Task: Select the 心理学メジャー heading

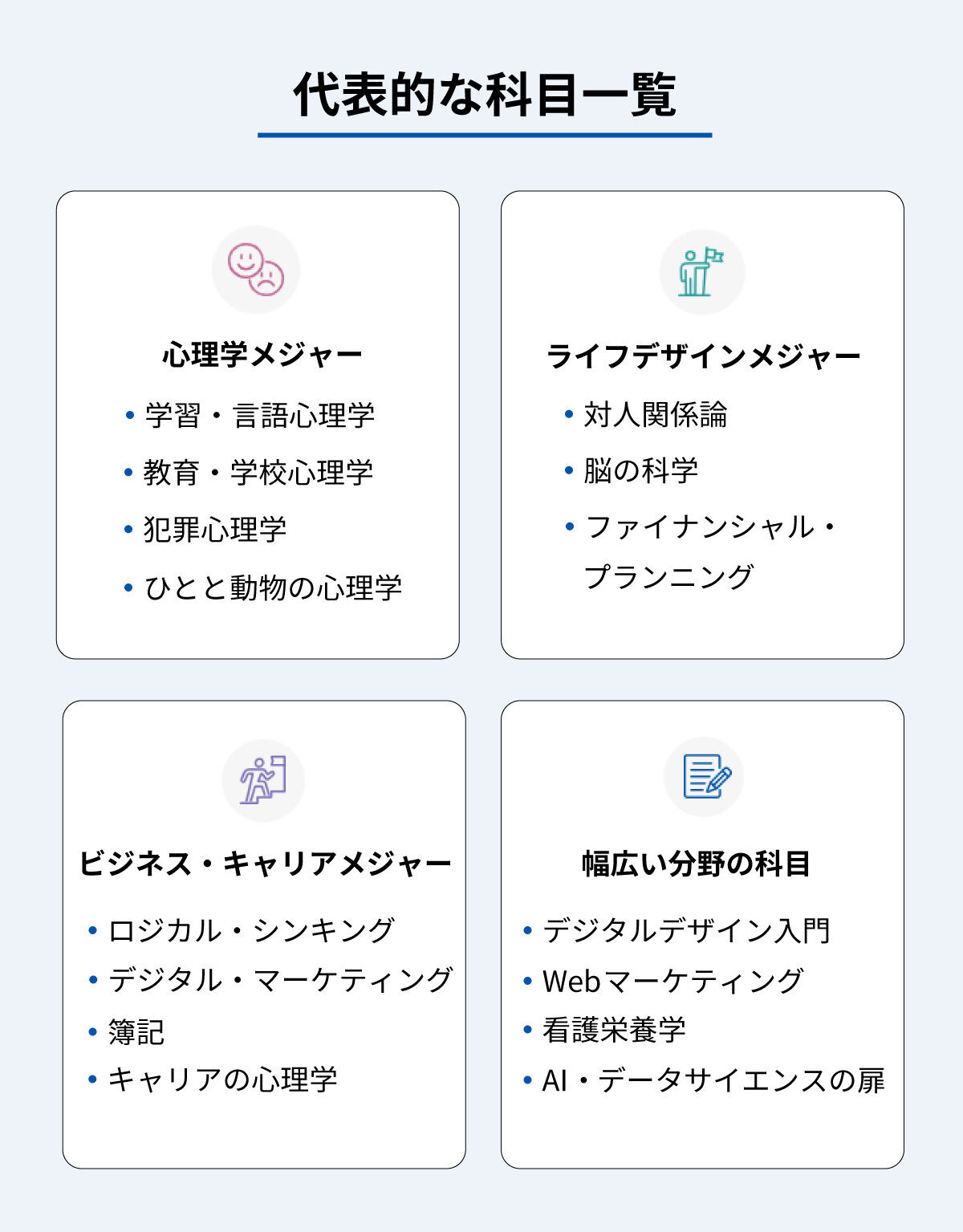Action: pyautogui.click(x=262, y=354)
